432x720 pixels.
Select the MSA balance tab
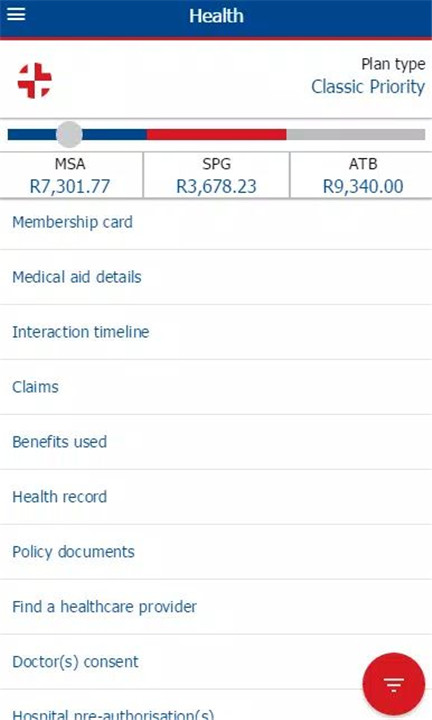(x=70, y=175)
